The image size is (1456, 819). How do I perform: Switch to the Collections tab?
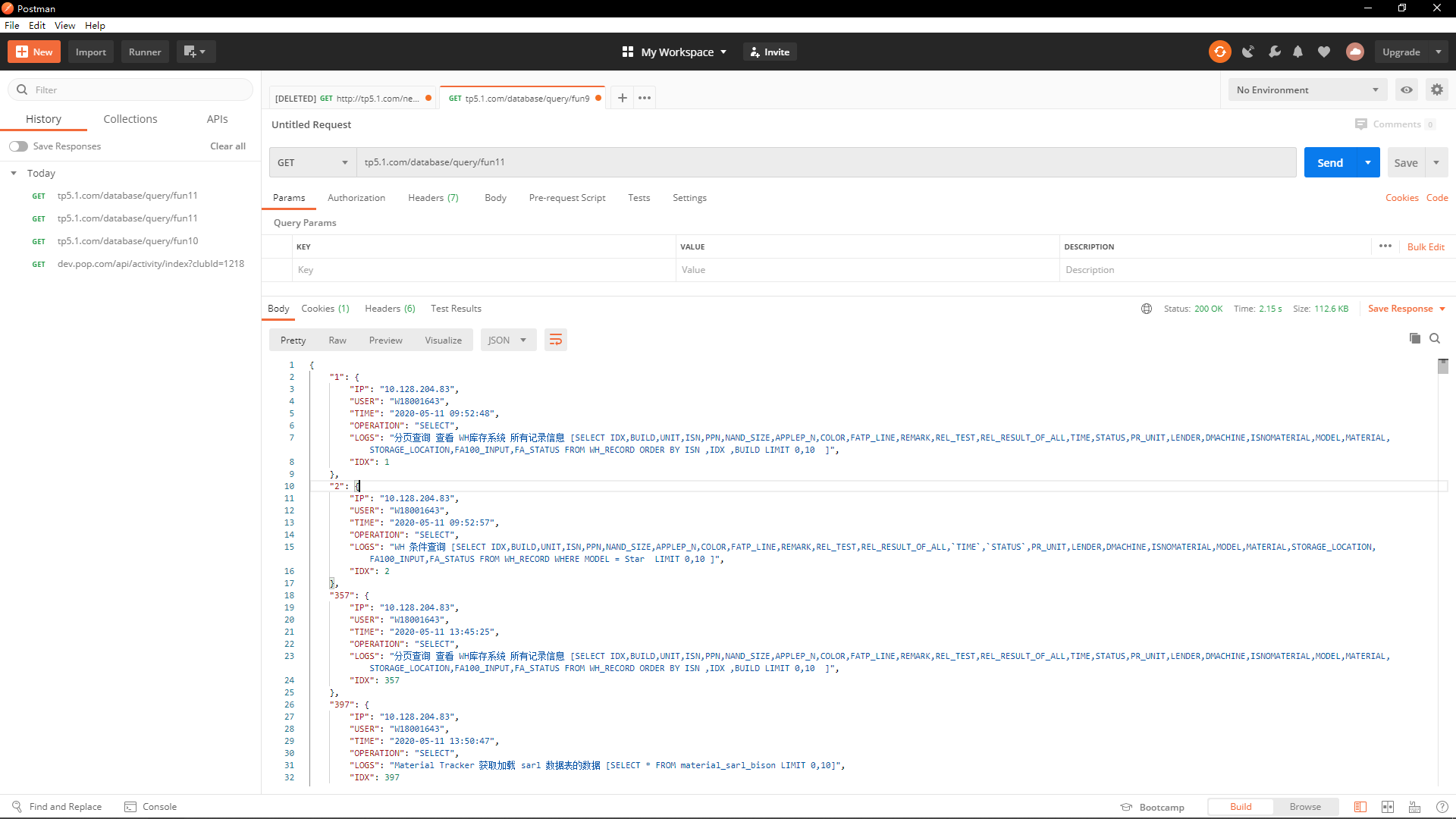130,119
